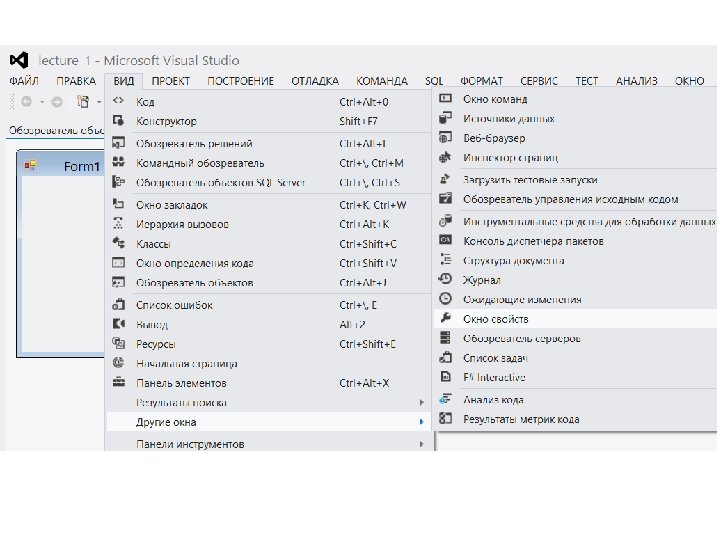Click the Список ошибок icon

pyautogui.click(x=118, y=304)
